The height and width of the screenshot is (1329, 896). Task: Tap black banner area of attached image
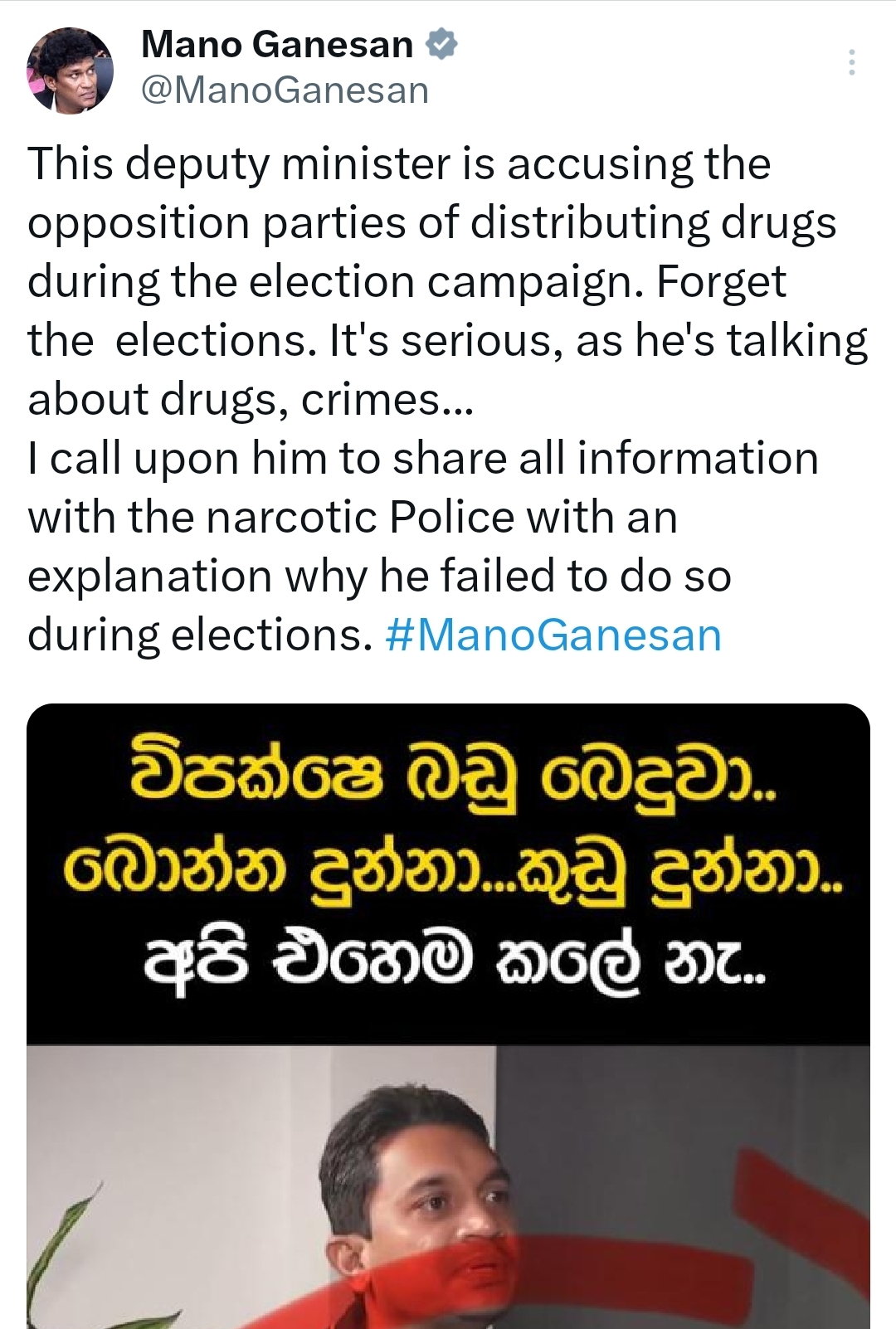(x=448, y=874)
